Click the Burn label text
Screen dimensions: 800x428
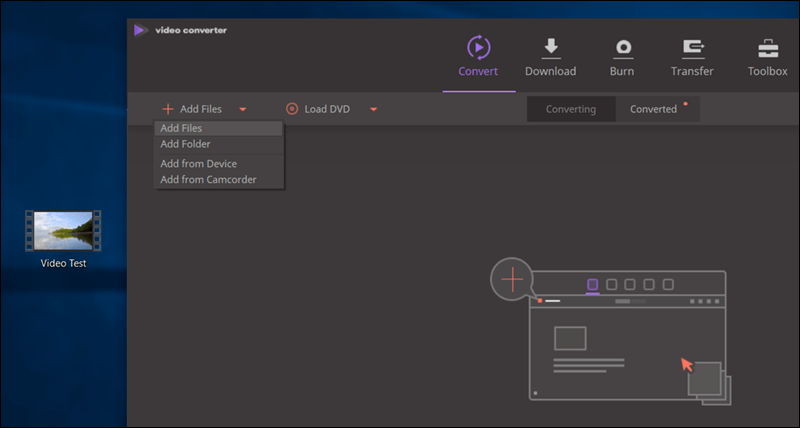point(622,71)
